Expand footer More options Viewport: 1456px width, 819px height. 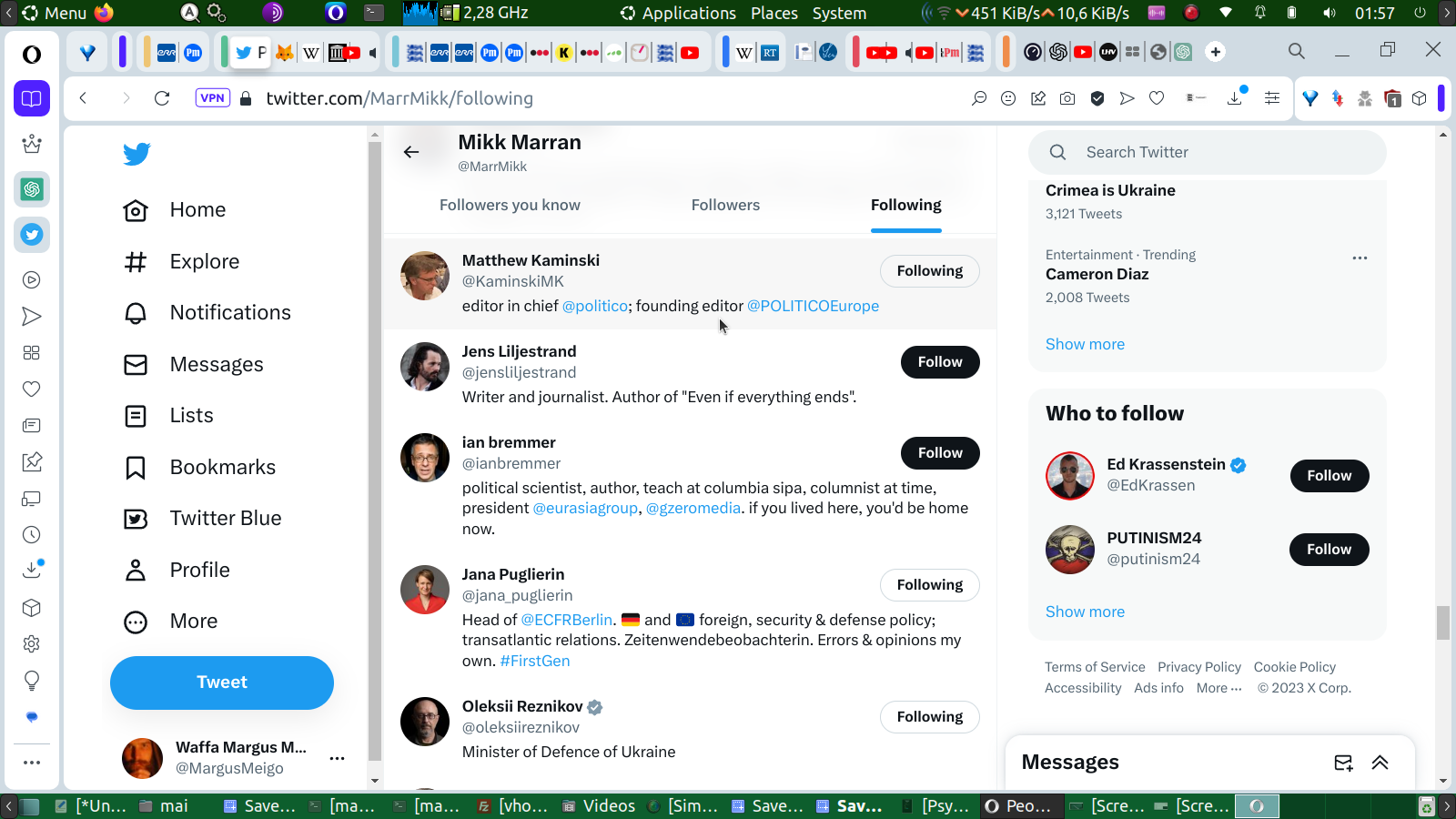[1218, 689]
